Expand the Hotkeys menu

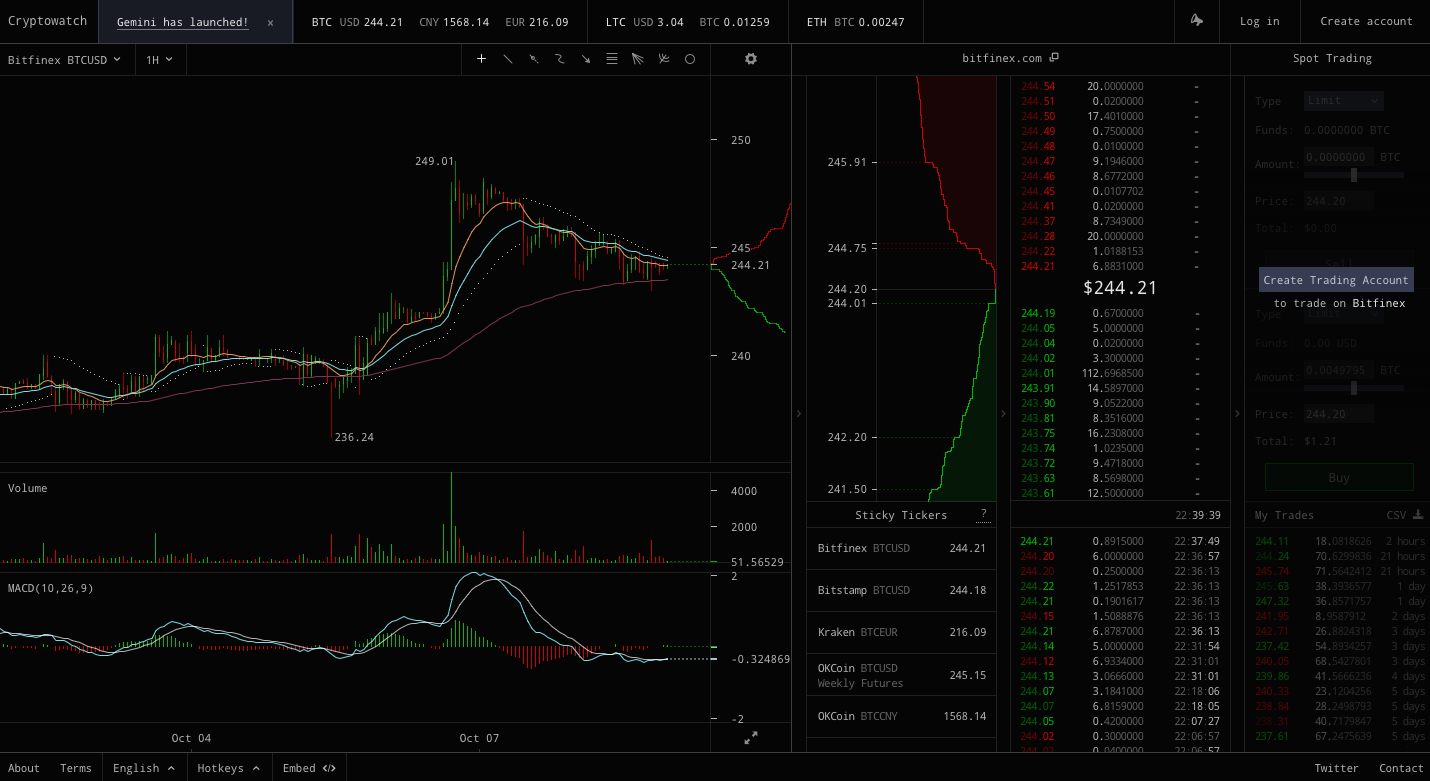[229, 768]
